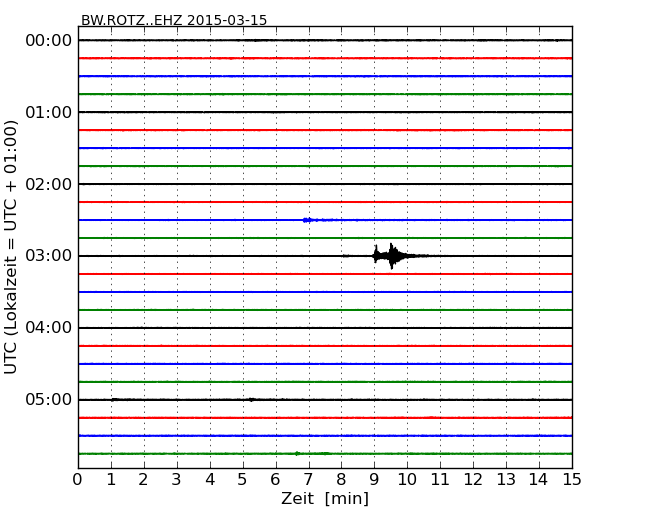Click the x-axis tick label 1
This screenshot has height=520, width=650.
pos(111,480)
